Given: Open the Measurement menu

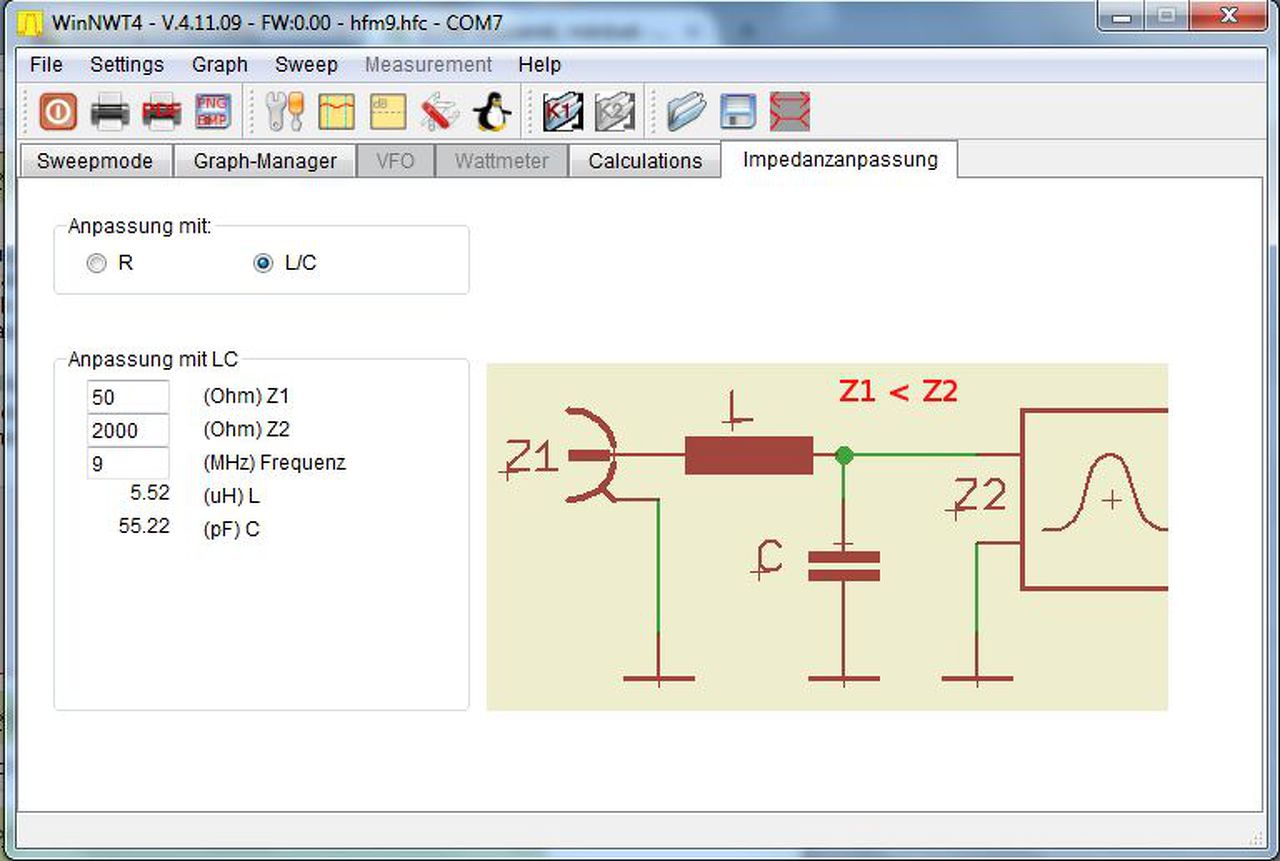Looking at the screenshot, I should point(428,65).
